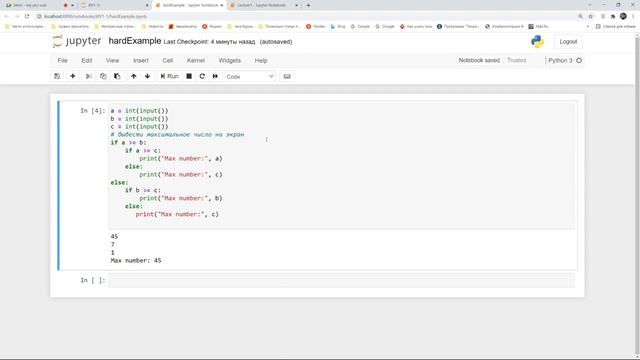The image size is (640, 360).
Task: Open the Edit menu
Action: (x=87, y=60)
